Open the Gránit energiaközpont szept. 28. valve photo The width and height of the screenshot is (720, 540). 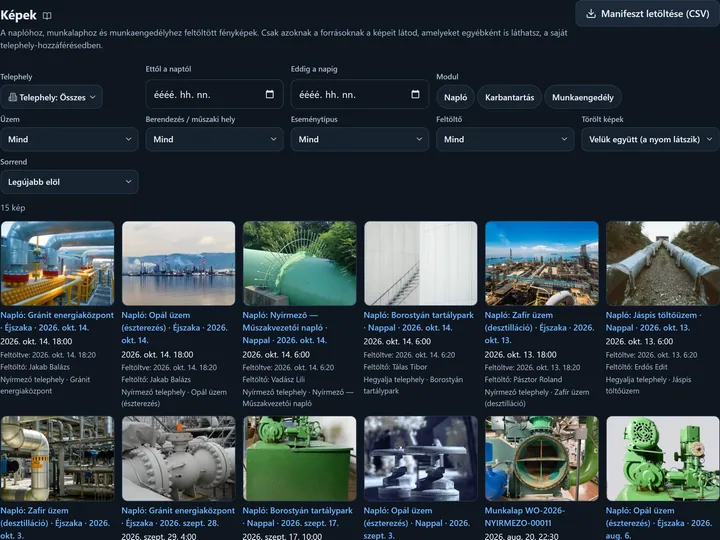178,458
